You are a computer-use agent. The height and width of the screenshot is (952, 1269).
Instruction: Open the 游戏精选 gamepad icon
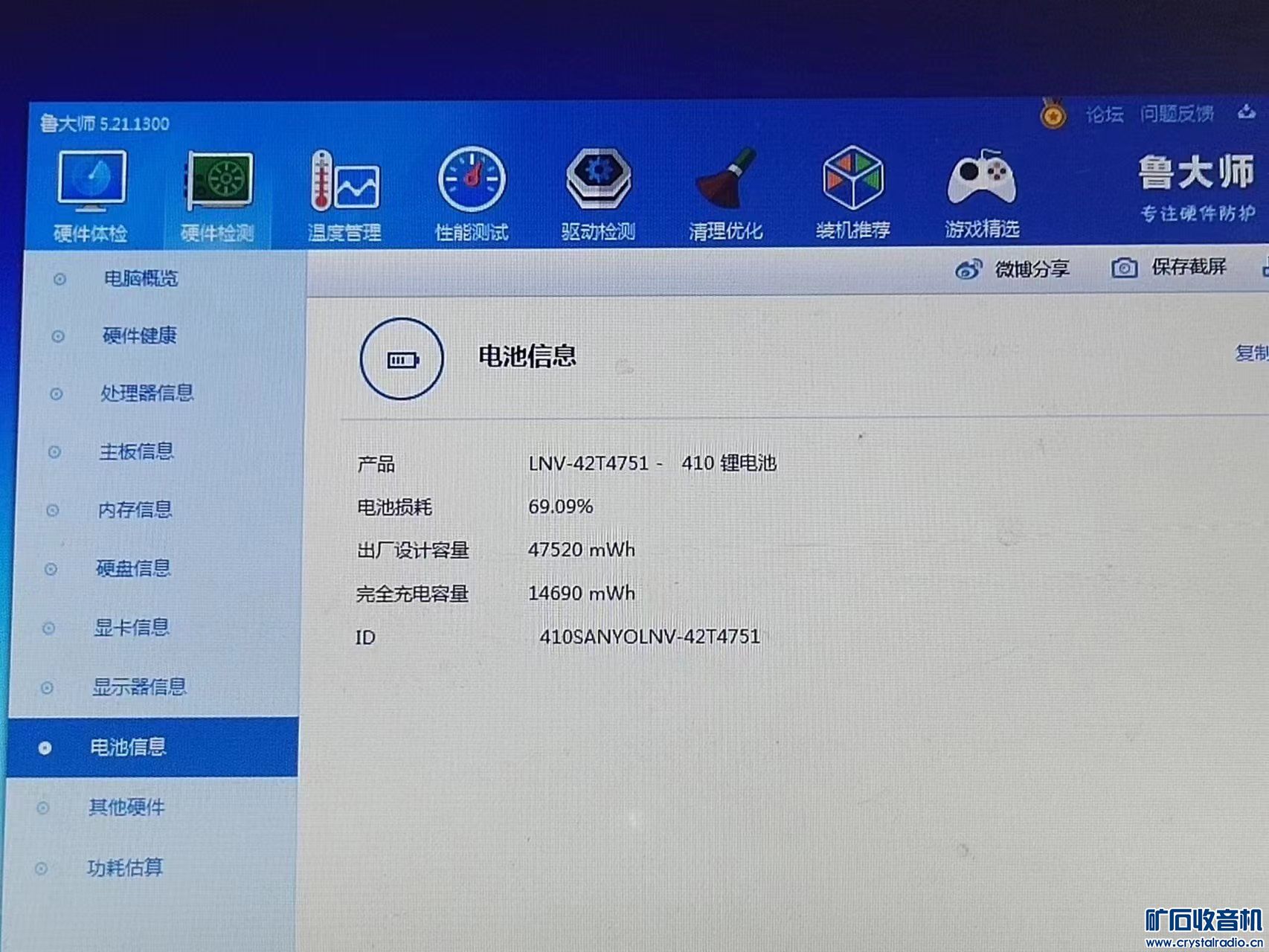pyautogui.click(x=981, y=177)
